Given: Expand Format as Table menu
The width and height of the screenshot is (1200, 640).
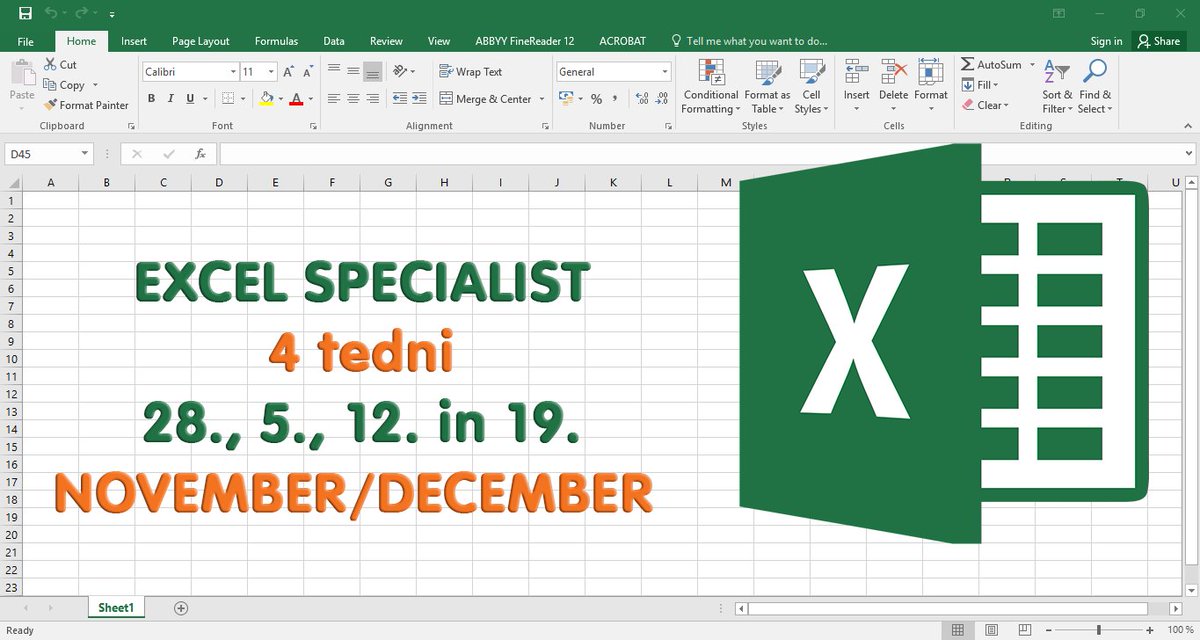Looking at the screenshot, I should pos(767,86).
